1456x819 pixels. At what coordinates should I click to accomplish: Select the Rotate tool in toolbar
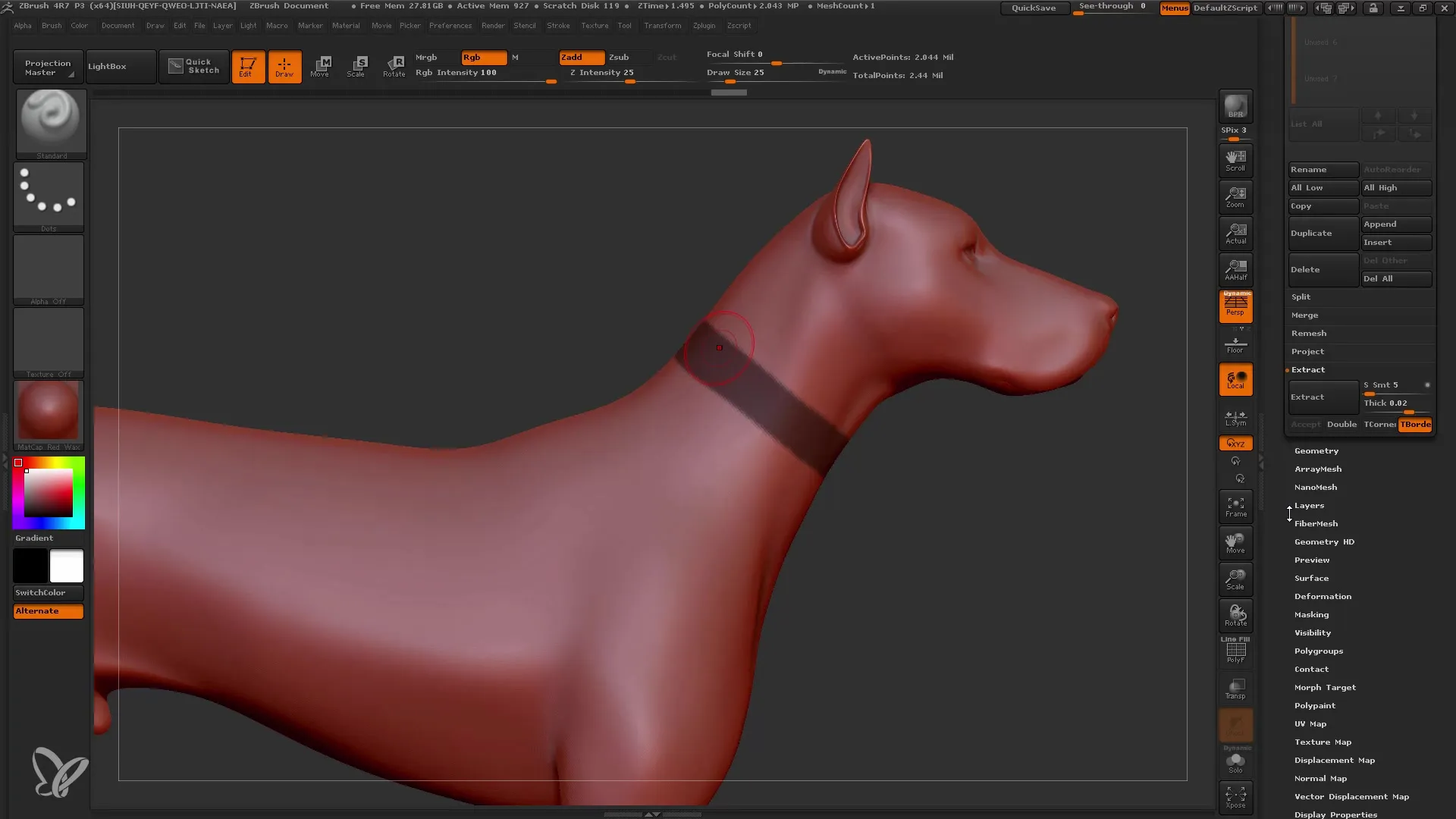(x=393, y=65)
